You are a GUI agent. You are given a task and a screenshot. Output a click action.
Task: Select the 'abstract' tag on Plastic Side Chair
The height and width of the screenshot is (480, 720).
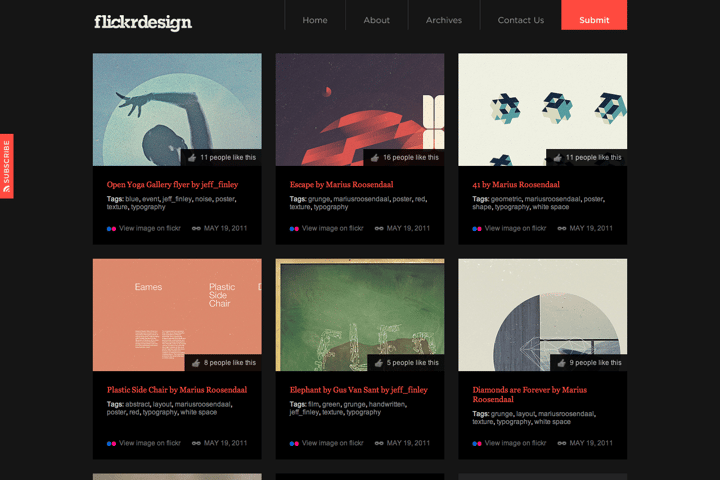pos(137,404)
